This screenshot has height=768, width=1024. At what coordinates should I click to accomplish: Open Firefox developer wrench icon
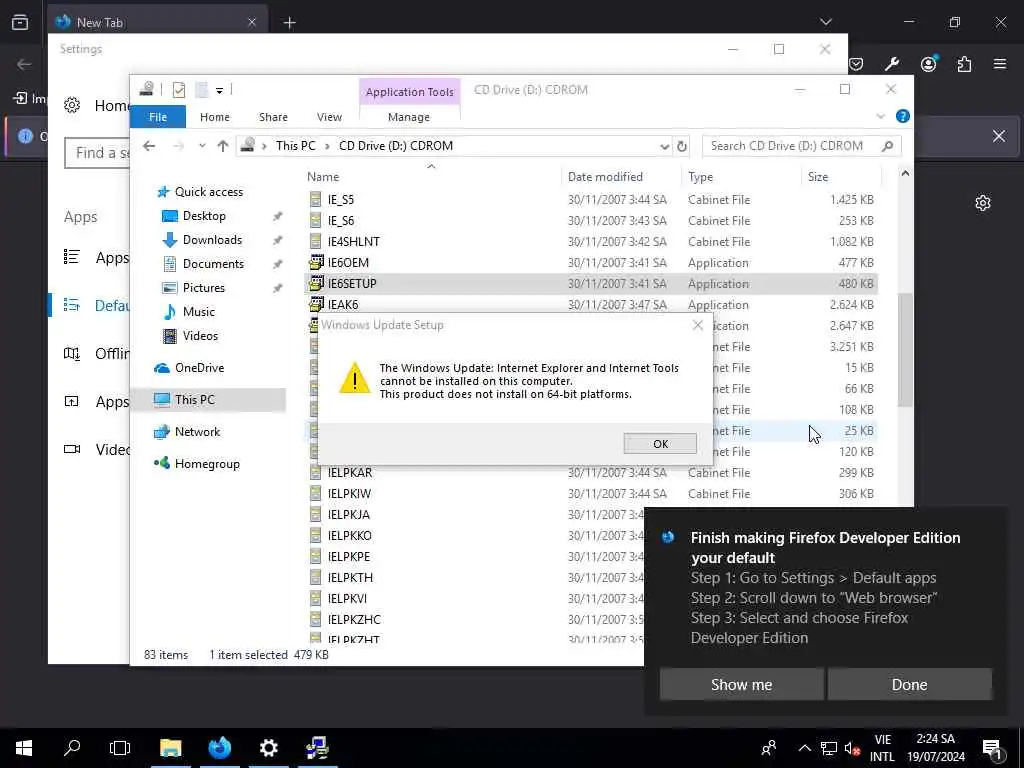point(892,64)
